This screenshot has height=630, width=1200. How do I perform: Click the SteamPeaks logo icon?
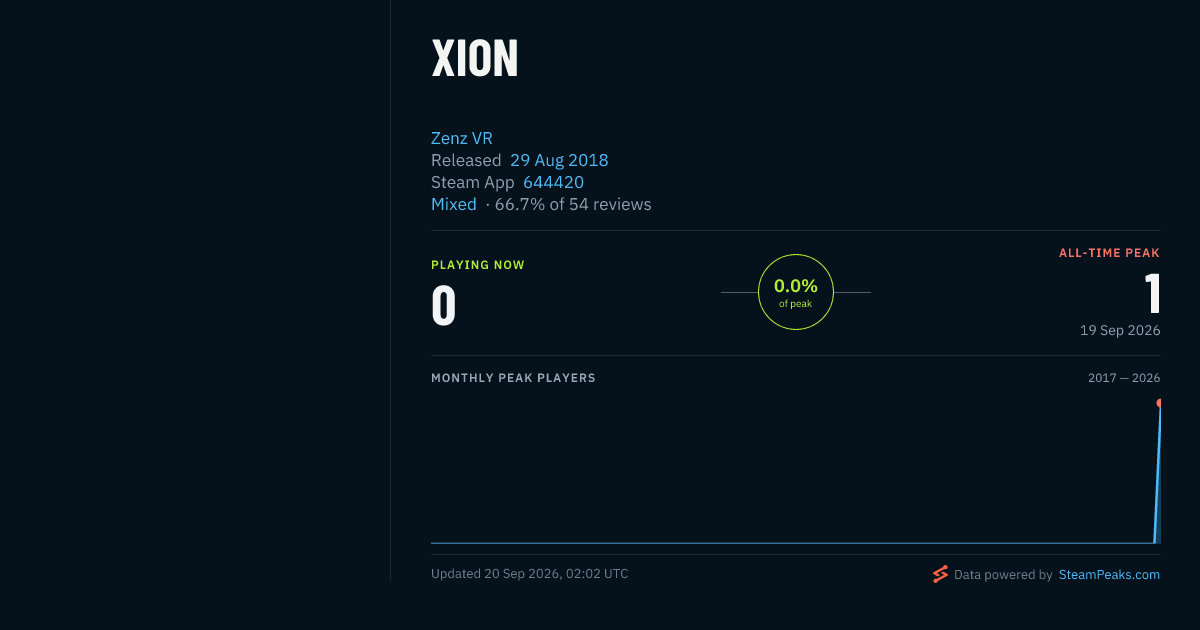point(940,574)
